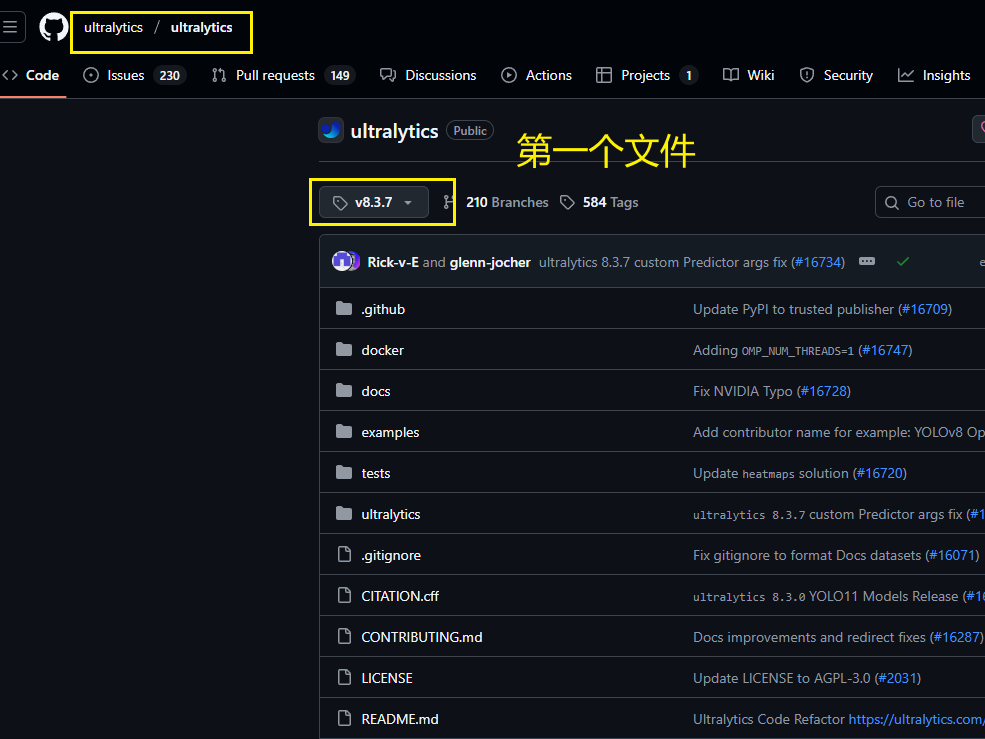Click the GitHub Octocat logo

53,28
